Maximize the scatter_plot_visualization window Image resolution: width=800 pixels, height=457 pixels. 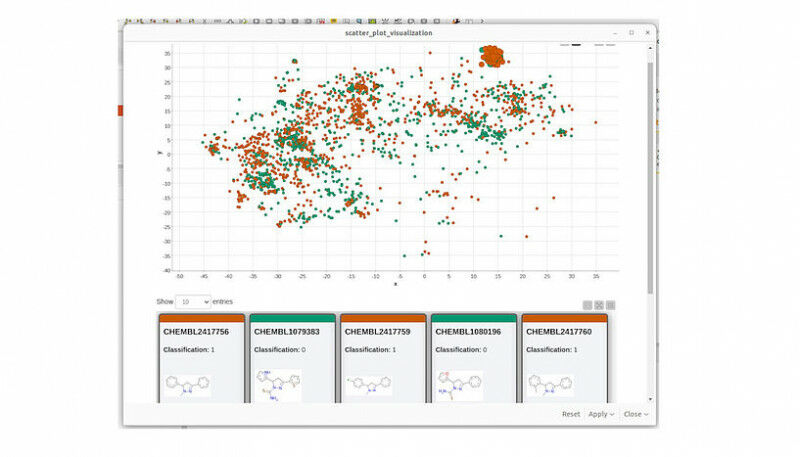point(631,32)
